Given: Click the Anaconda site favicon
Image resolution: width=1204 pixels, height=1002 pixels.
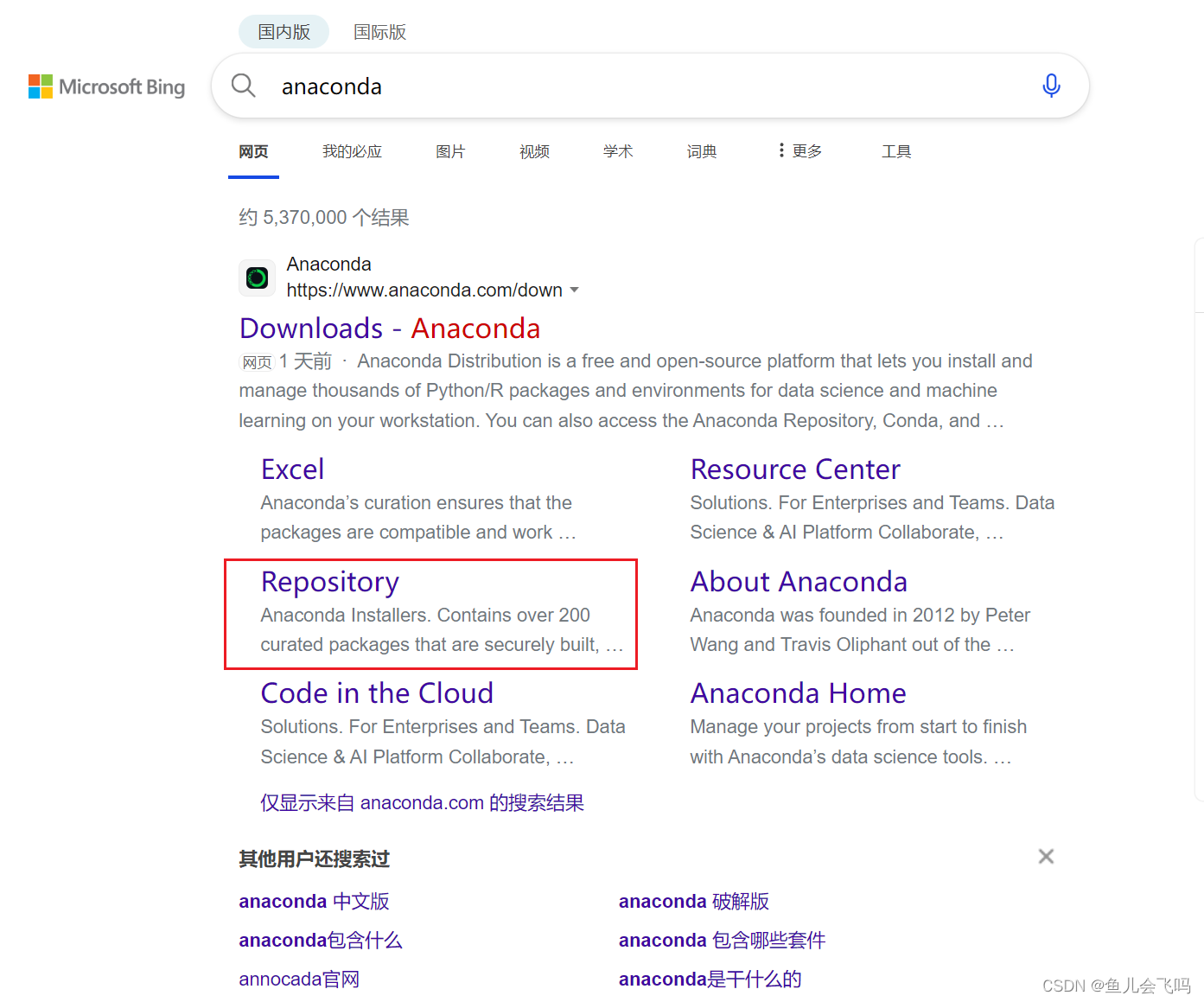Looking at the screenshot, I should 257,278.
